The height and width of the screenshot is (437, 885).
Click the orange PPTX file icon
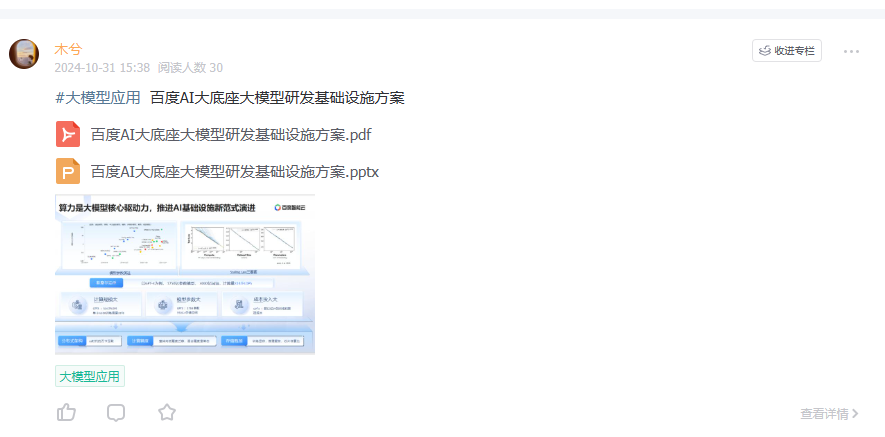tap(68, 171)
